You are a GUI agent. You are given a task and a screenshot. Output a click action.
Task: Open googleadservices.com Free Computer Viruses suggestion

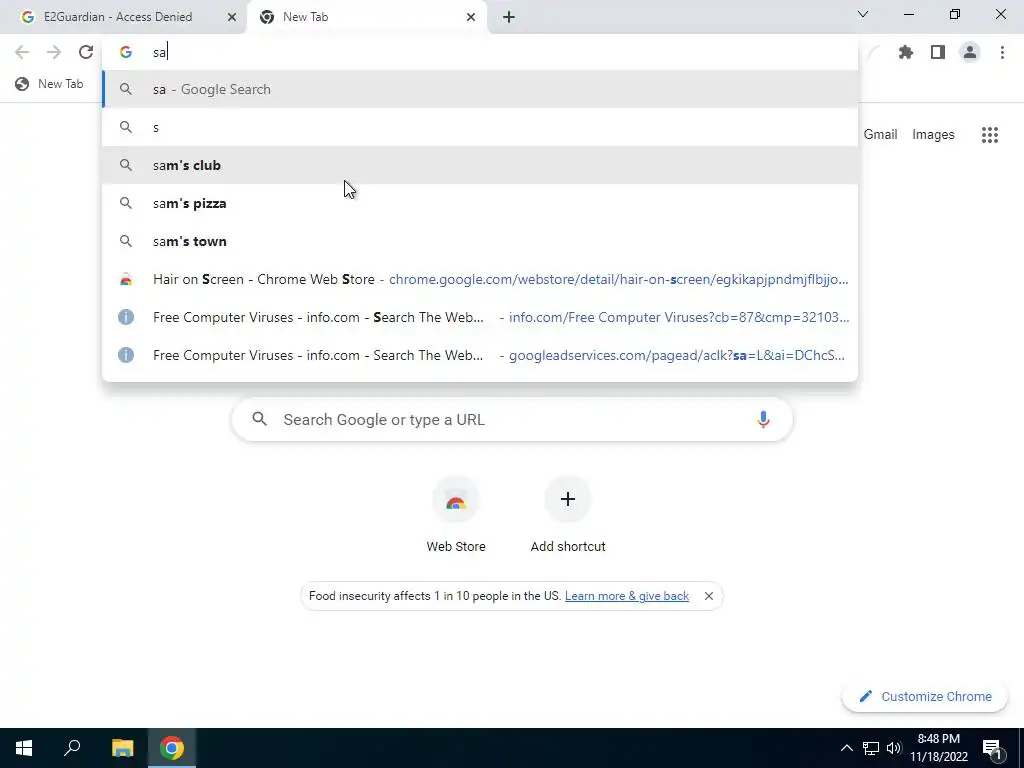(480, 355)
